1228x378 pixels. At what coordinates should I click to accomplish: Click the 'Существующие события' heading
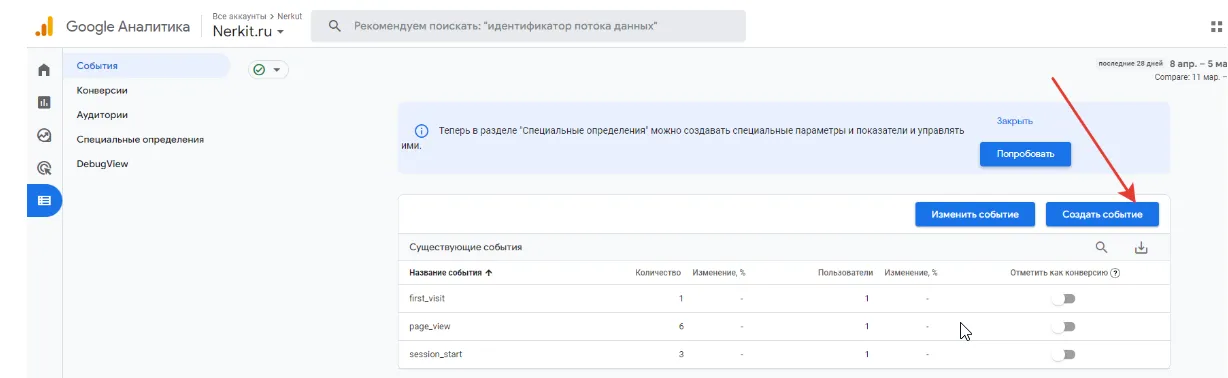pyautogui.click(x=466, y=247)
